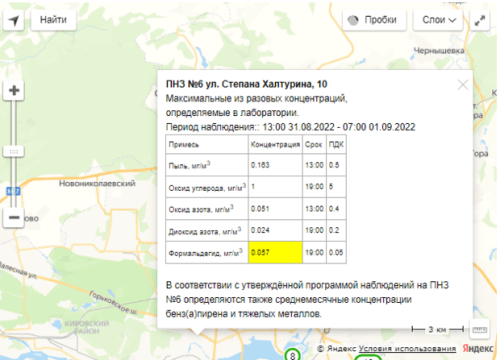Viewport: 500px width, 360px height.
Task: Click the Чернышевка map label
Action: point(439,51)
